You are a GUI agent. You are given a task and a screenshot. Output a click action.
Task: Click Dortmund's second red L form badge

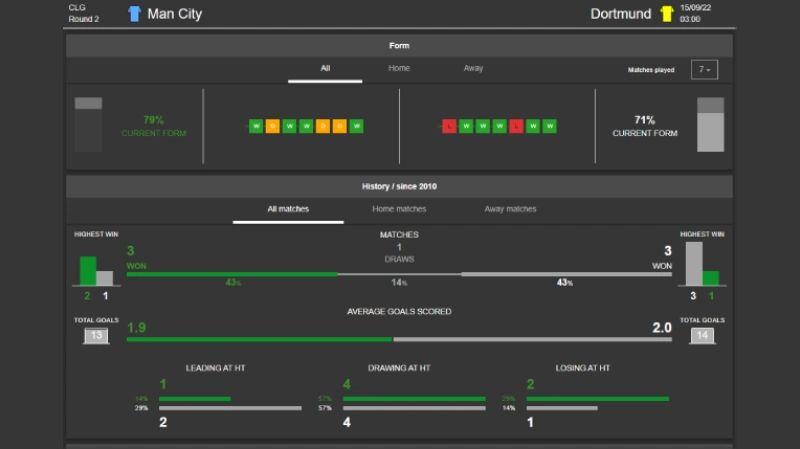516,126
